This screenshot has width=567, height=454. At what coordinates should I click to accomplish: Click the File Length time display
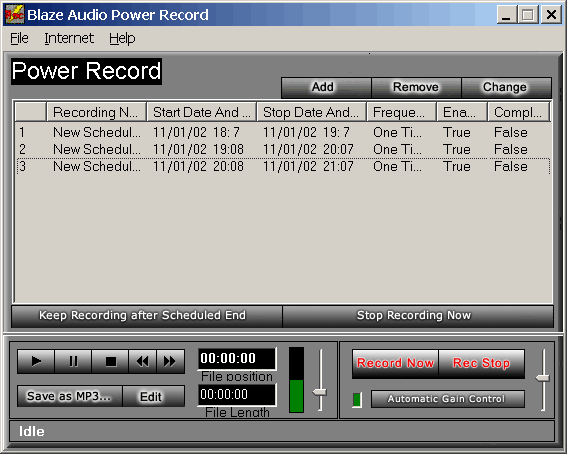(x=237, y=394)
